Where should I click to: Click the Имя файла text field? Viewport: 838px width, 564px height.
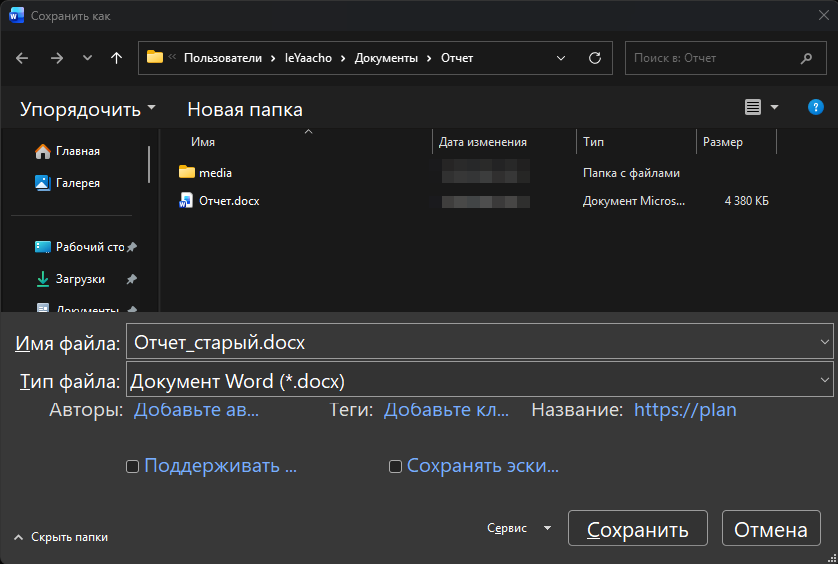point(471,341)
